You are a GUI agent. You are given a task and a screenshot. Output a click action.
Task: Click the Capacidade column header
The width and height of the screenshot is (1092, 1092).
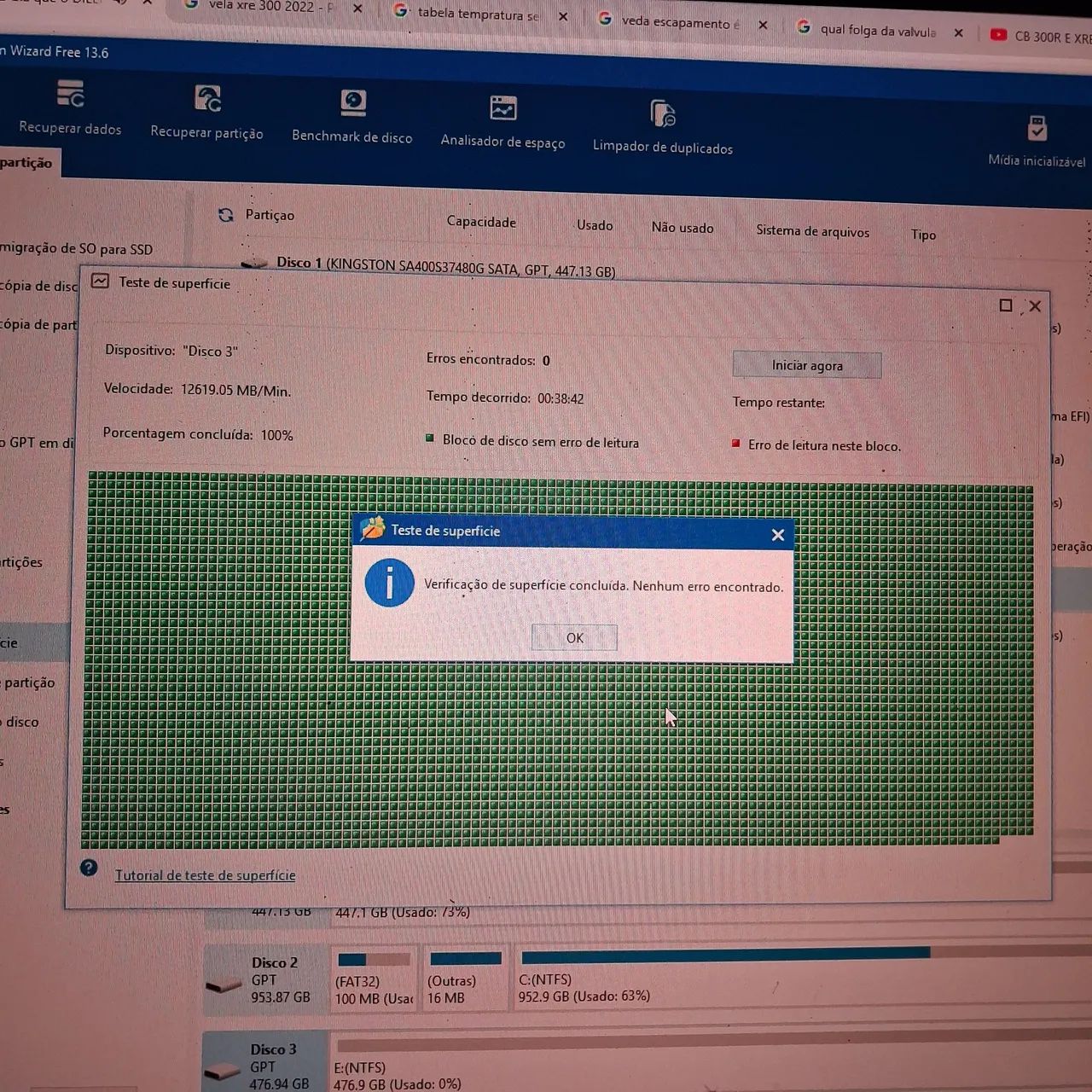click(x=481, y=222)
